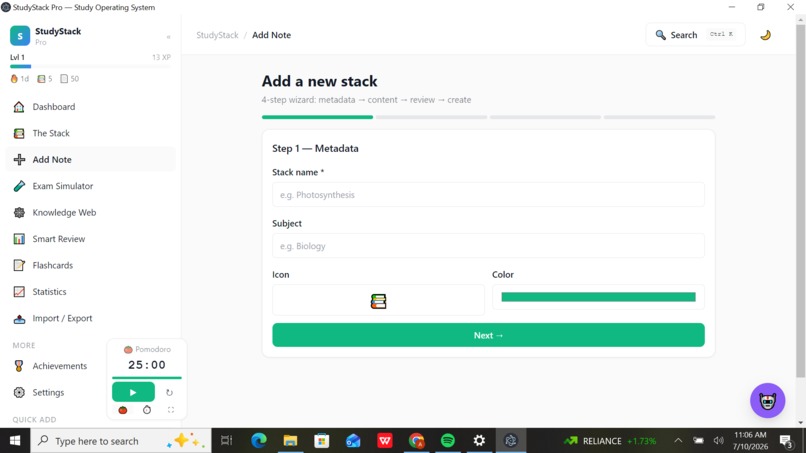Select the tomato Pomodoro mode
The height and width of the screenshot is (453, 806).
tap(122, 410)
